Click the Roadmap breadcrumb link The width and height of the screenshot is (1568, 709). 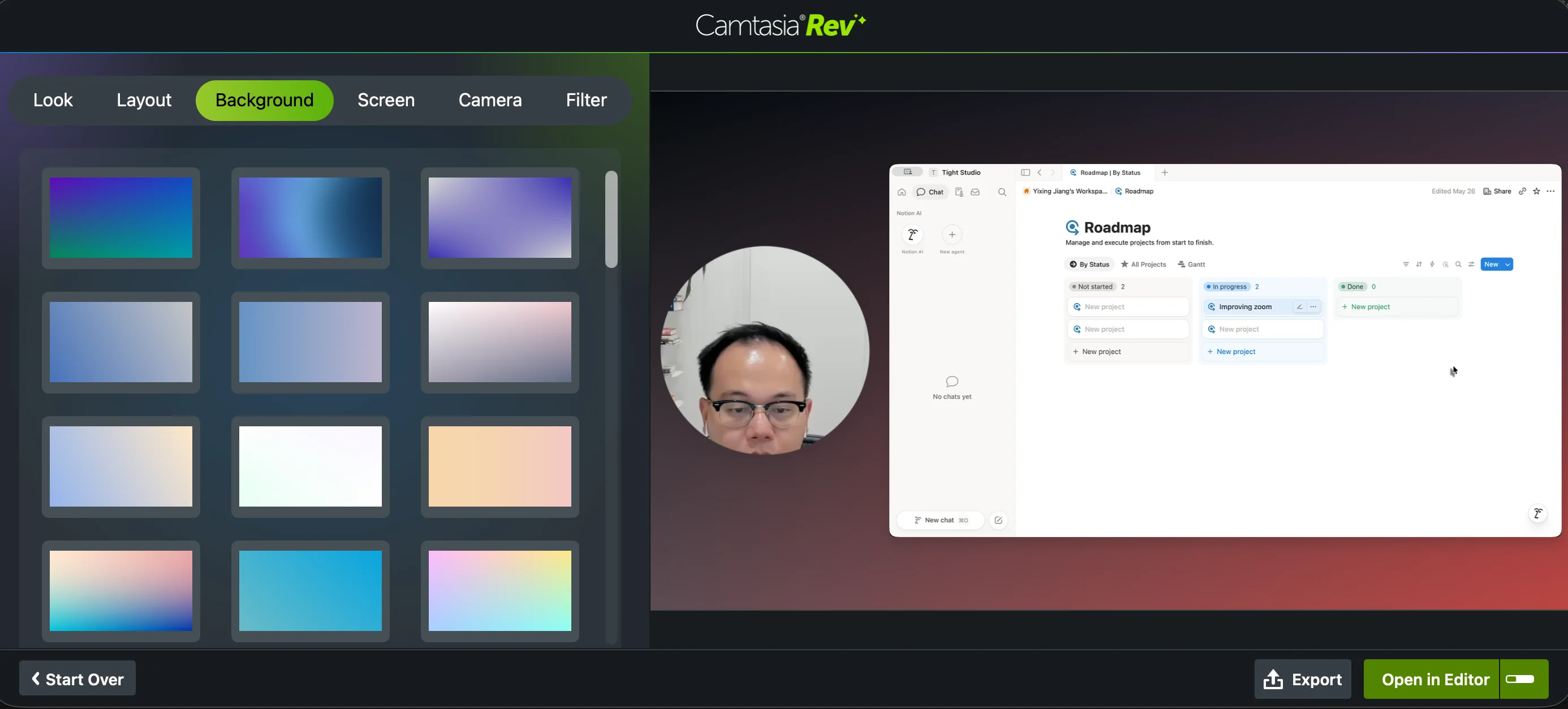pyautogui.click(x=1134, y=191)
